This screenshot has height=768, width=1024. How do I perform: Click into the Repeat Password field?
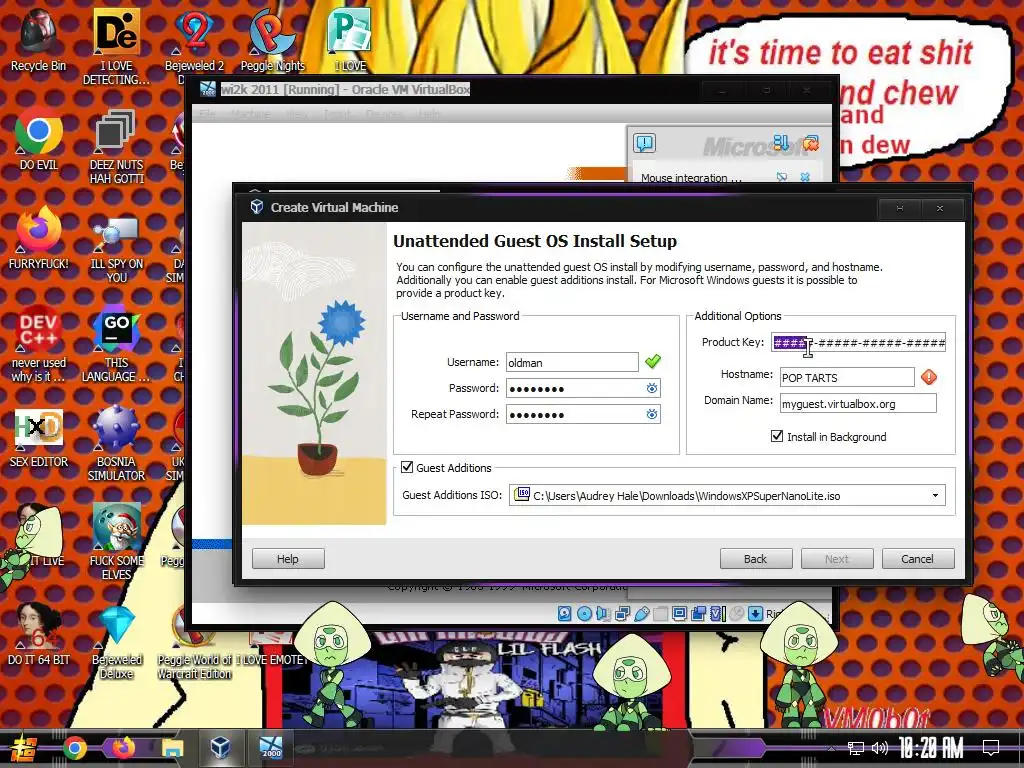583,415
